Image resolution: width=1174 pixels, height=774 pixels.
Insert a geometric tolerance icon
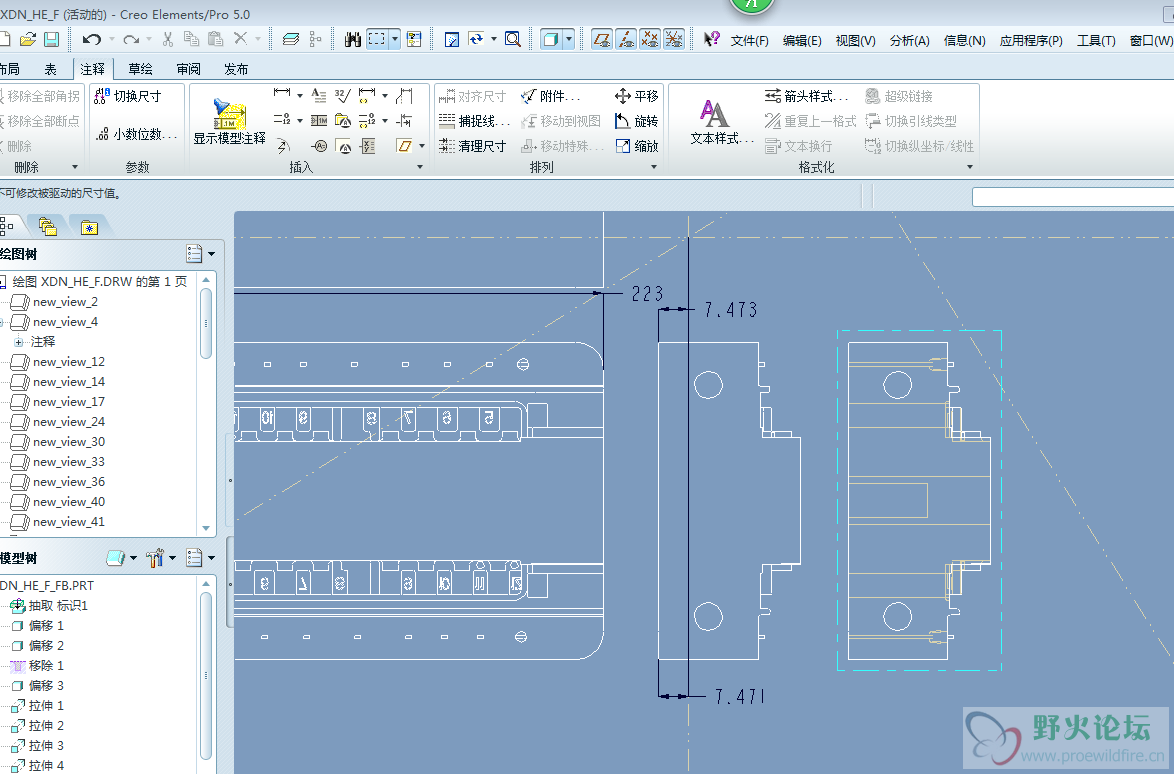point(319,121)
